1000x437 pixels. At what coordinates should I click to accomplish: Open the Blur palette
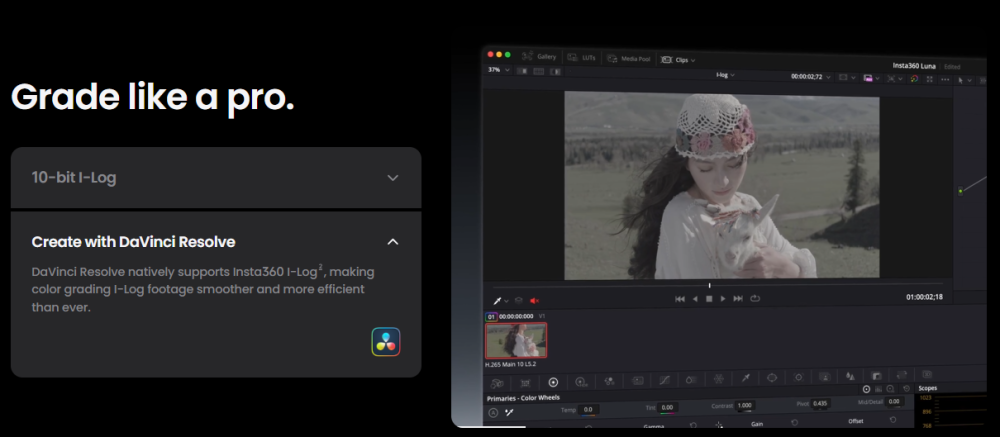pyautogui.click(x=851, y=376)
